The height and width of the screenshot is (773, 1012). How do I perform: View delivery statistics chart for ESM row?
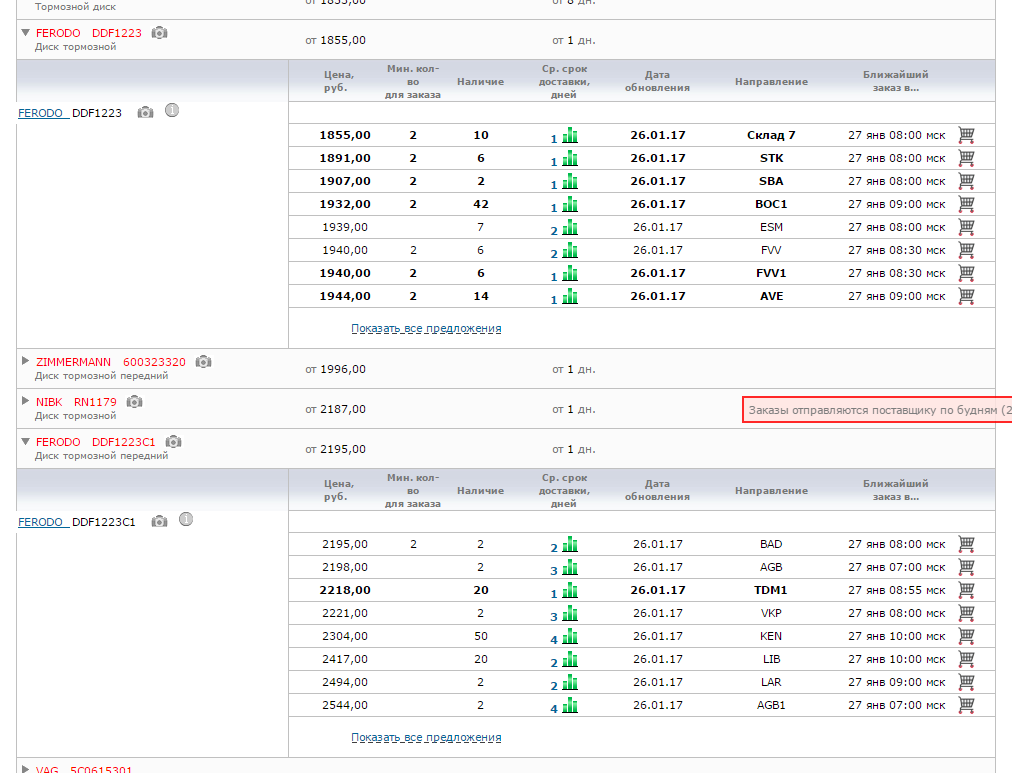570,227
